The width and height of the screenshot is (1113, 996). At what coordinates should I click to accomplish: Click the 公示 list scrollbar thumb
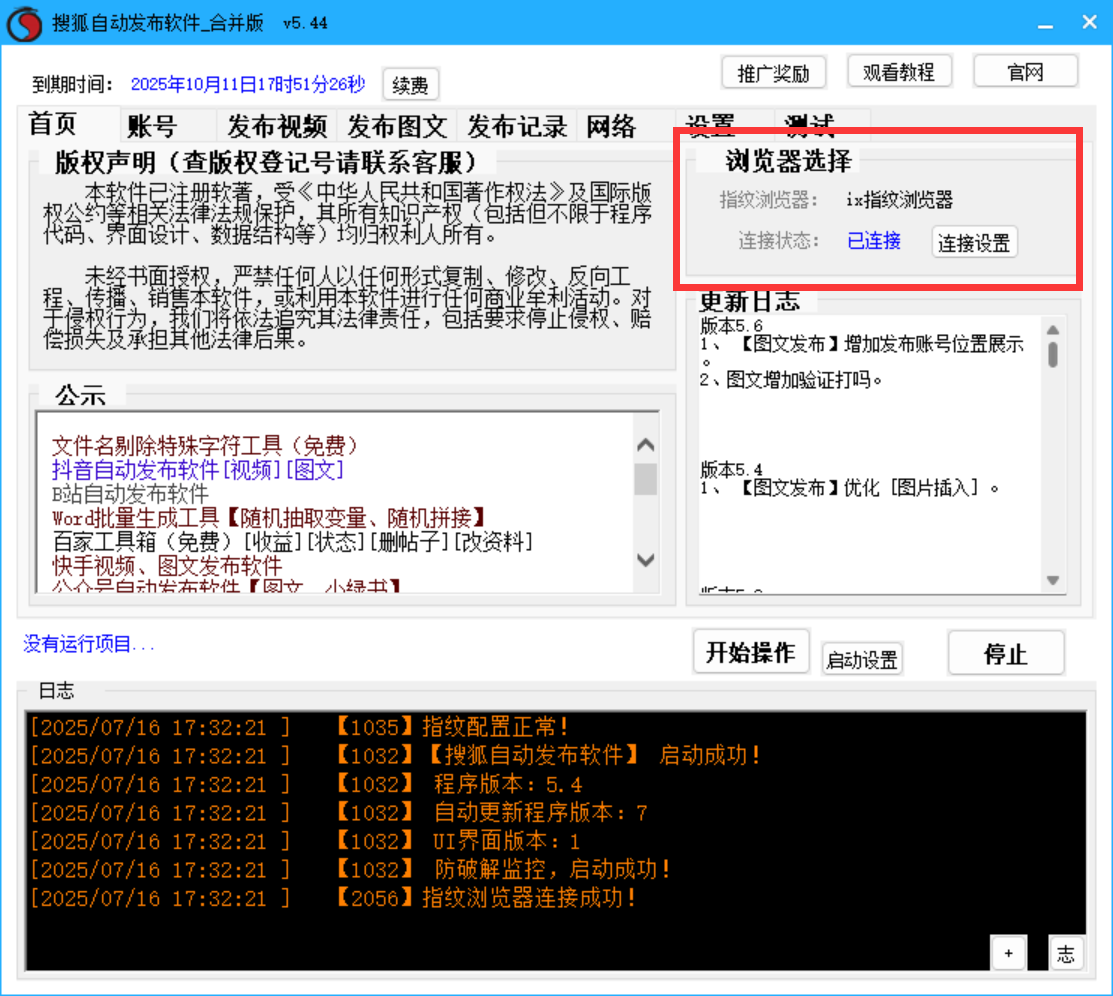[x=645, y=479]
